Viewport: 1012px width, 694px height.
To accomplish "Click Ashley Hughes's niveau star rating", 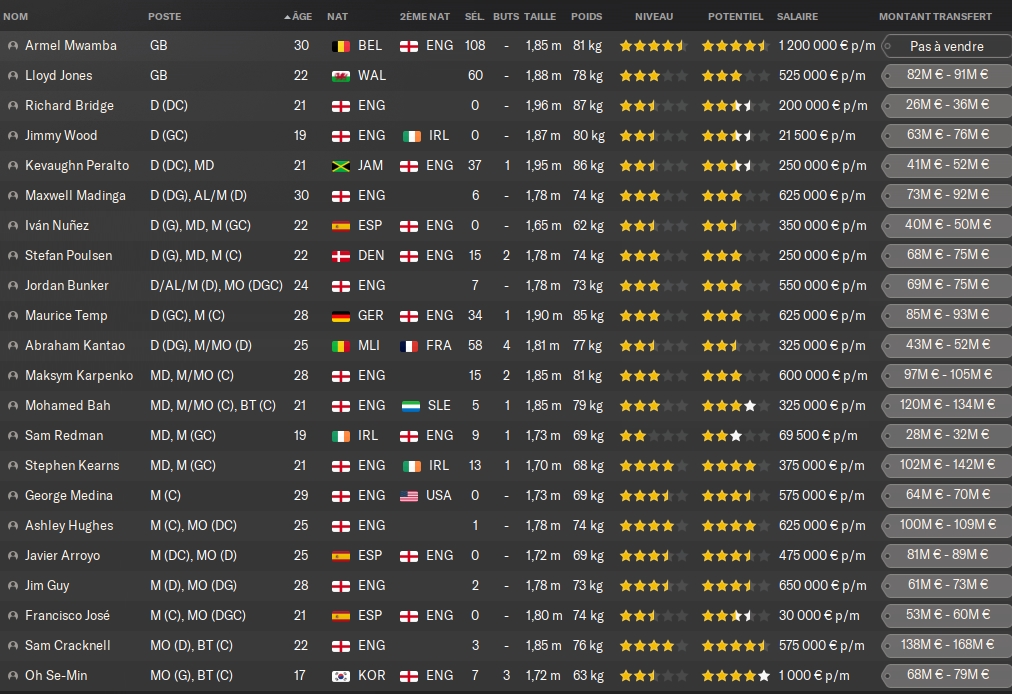I will pos(653,526).
